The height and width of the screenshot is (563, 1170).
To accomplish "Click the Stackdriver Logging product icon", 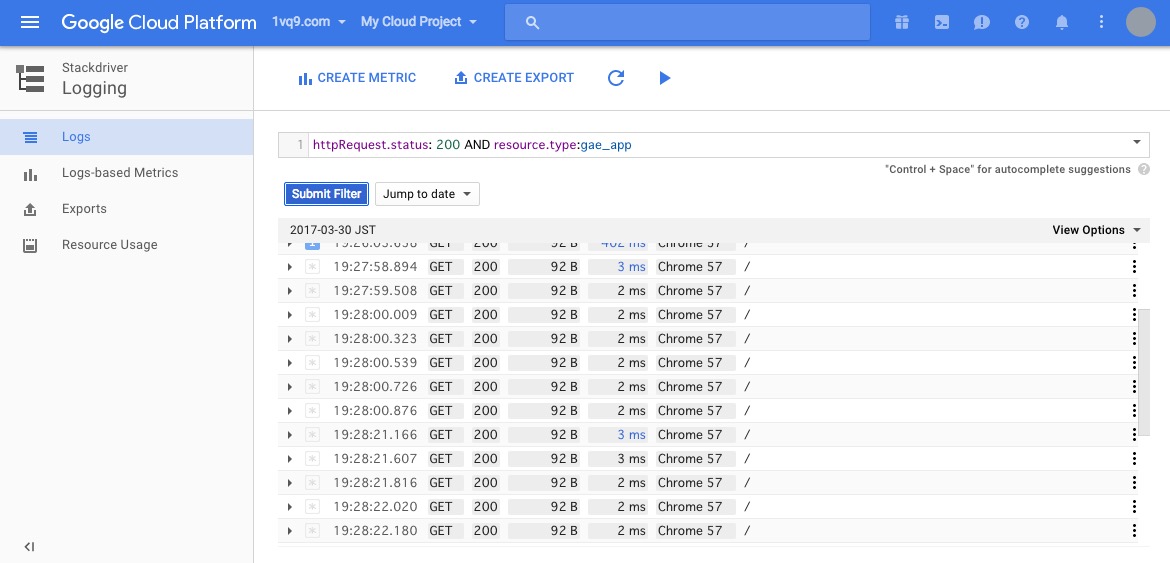I will (31, 78).
